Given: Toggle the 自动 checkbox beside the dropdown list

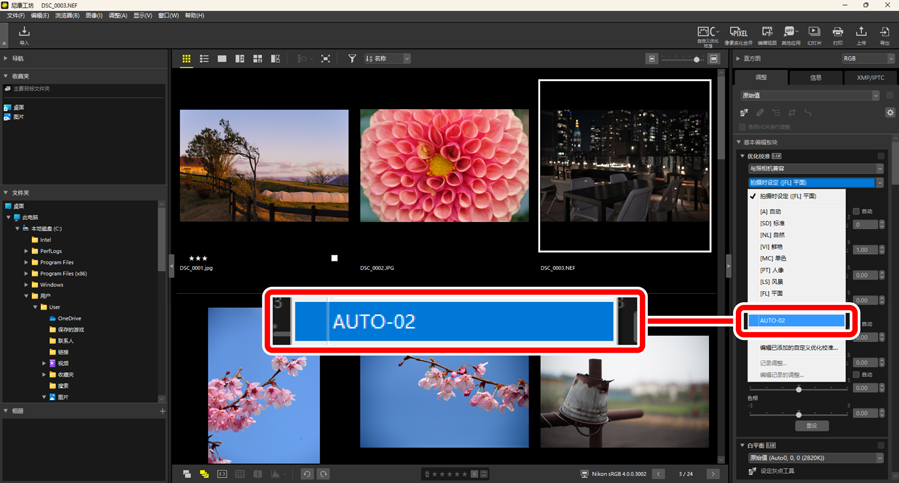Looking at the screenshot, I should pos(856,211).
